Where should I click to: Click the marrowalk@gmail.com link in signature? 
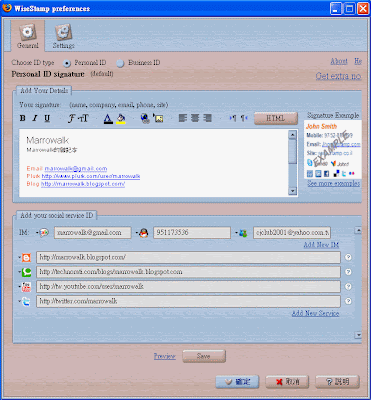76,169
